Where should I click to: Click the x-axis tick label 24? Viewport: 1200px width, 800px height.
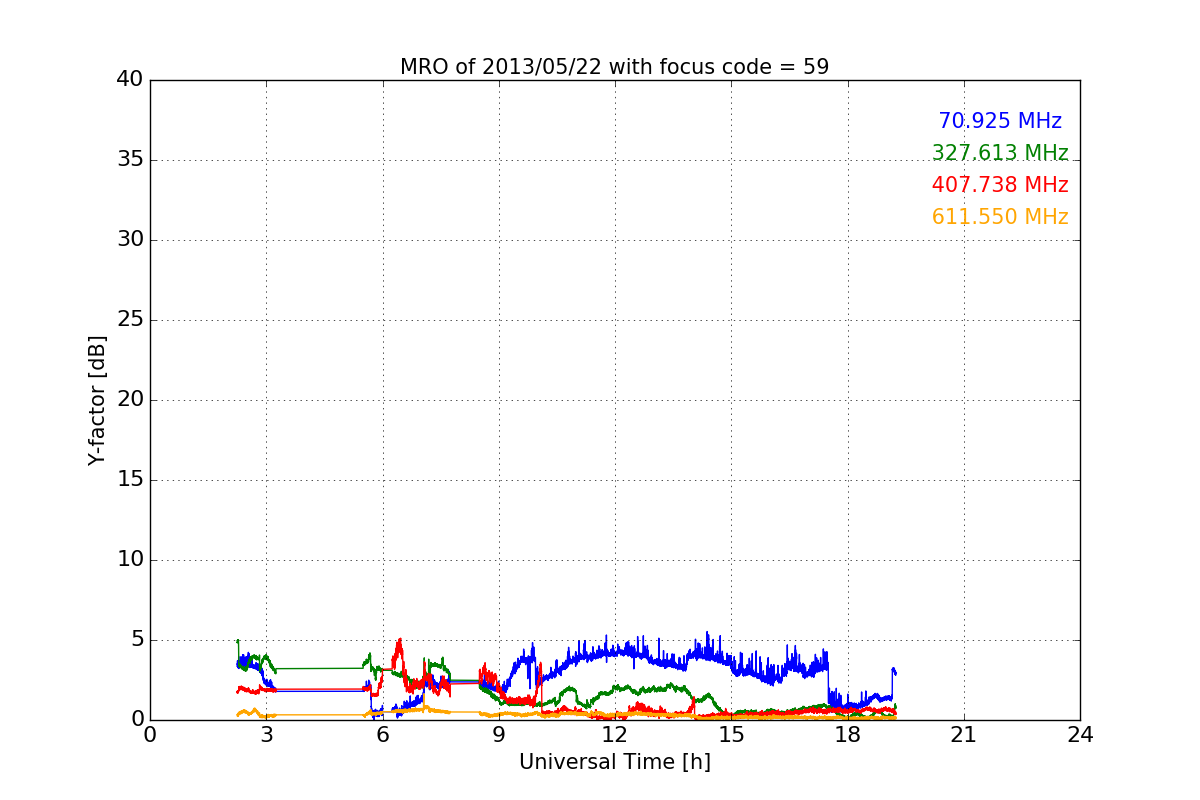1080,735
